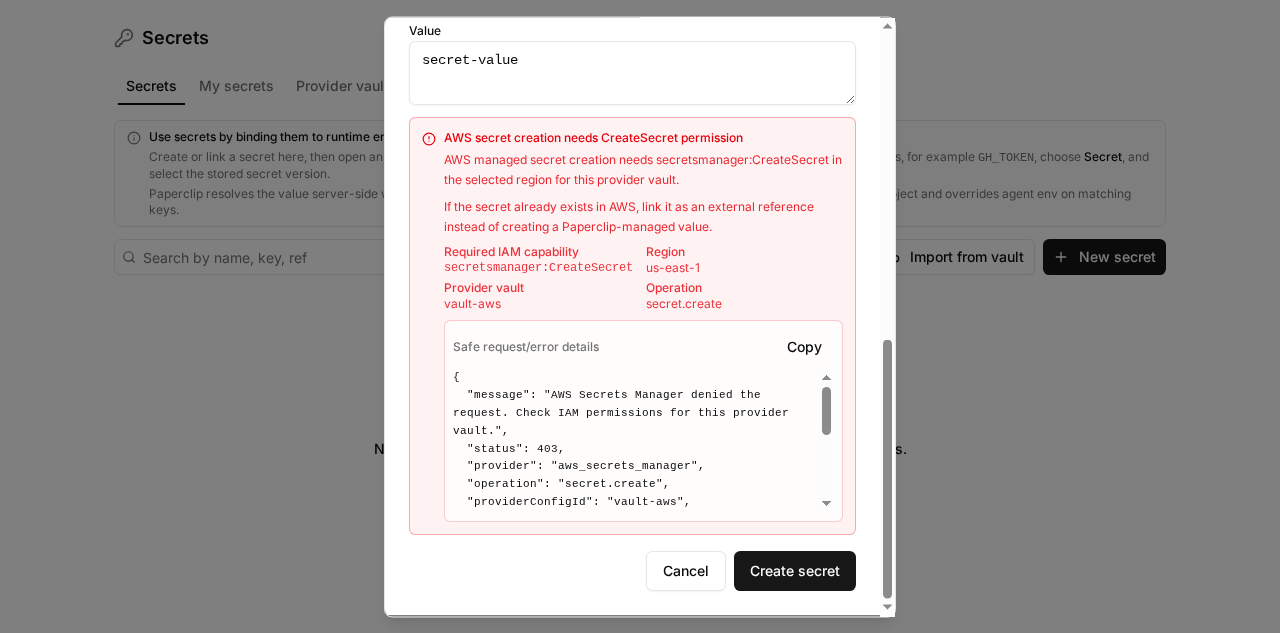Click the red error alert icon
The width and height of the screenshot is (1280, 633).
tap(429, 139)
